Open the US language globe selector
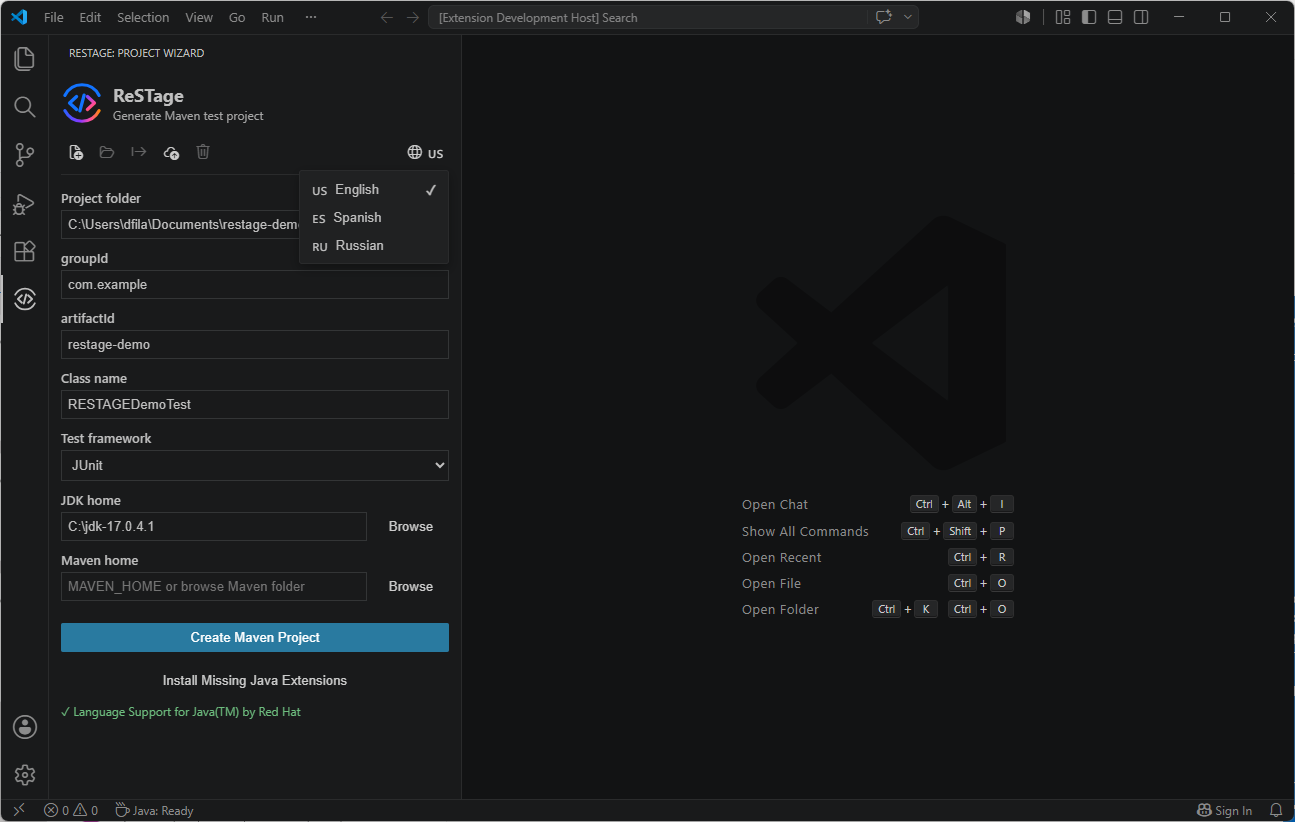The width and height of the screenshot is (1295, 822). 425,153
